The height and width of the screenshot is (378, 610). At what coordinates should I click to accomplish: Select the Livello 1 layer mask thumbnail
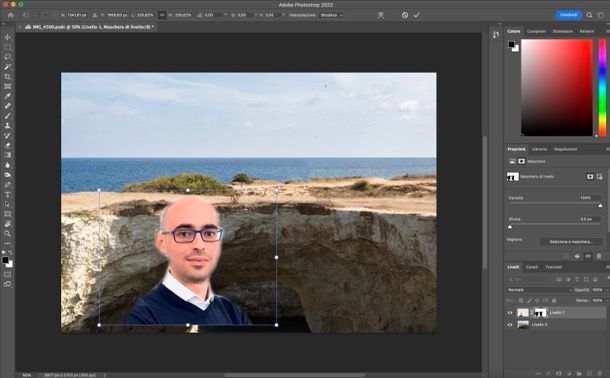(540, 313)
